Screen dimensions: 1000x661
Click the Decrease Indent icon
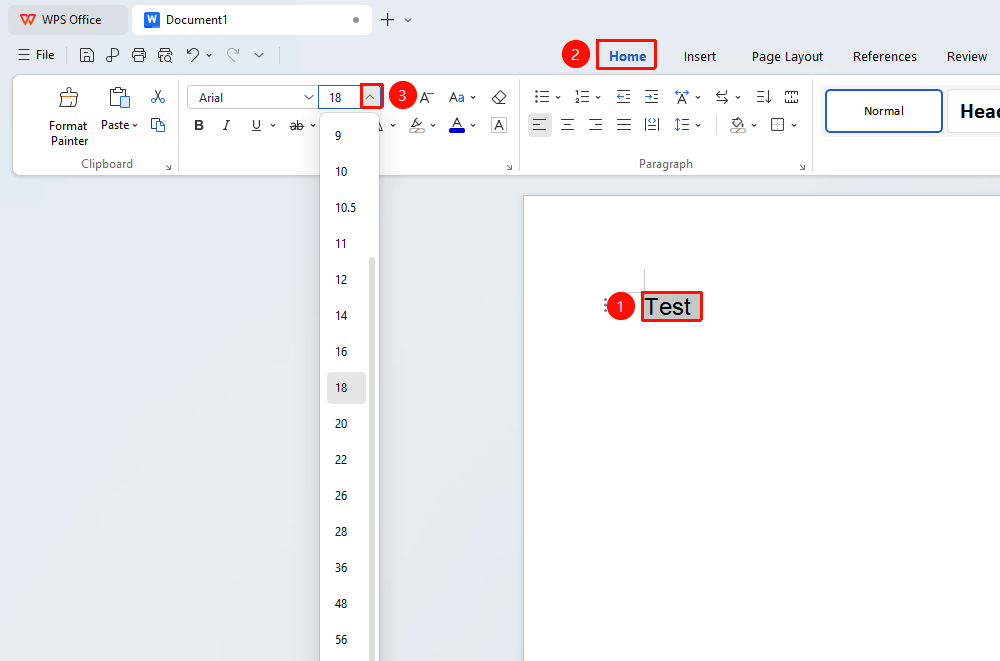623,97
